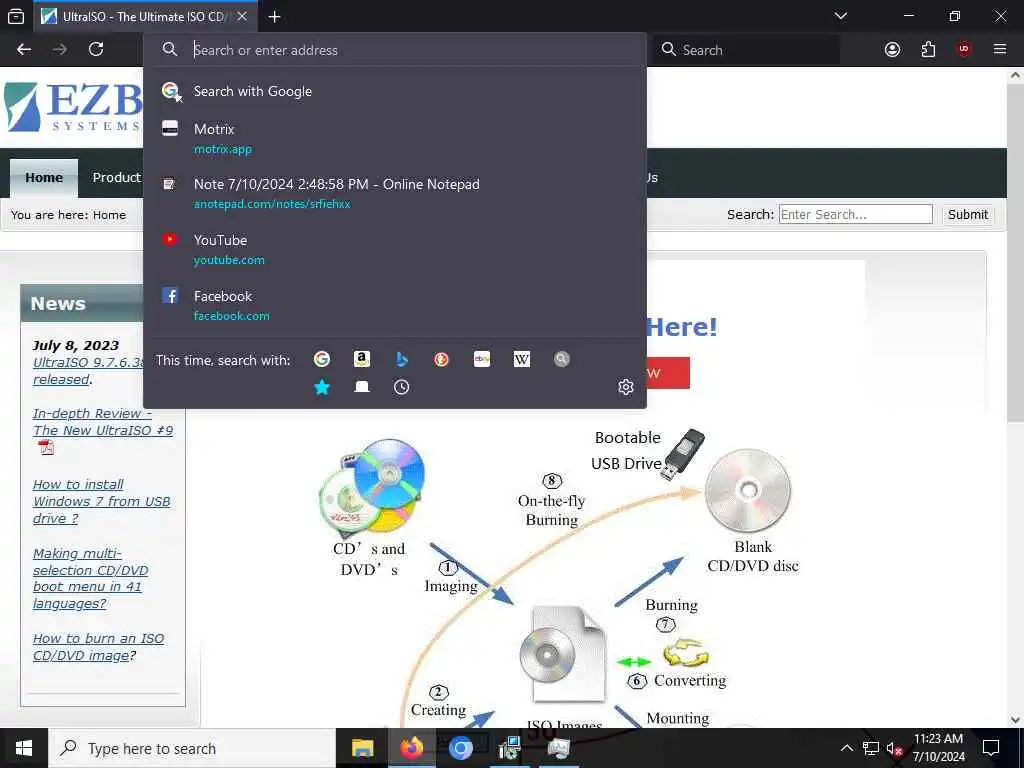The image size is (1024, 768).
Task: Click the forward navigation arrow
Action: [60, 49]
